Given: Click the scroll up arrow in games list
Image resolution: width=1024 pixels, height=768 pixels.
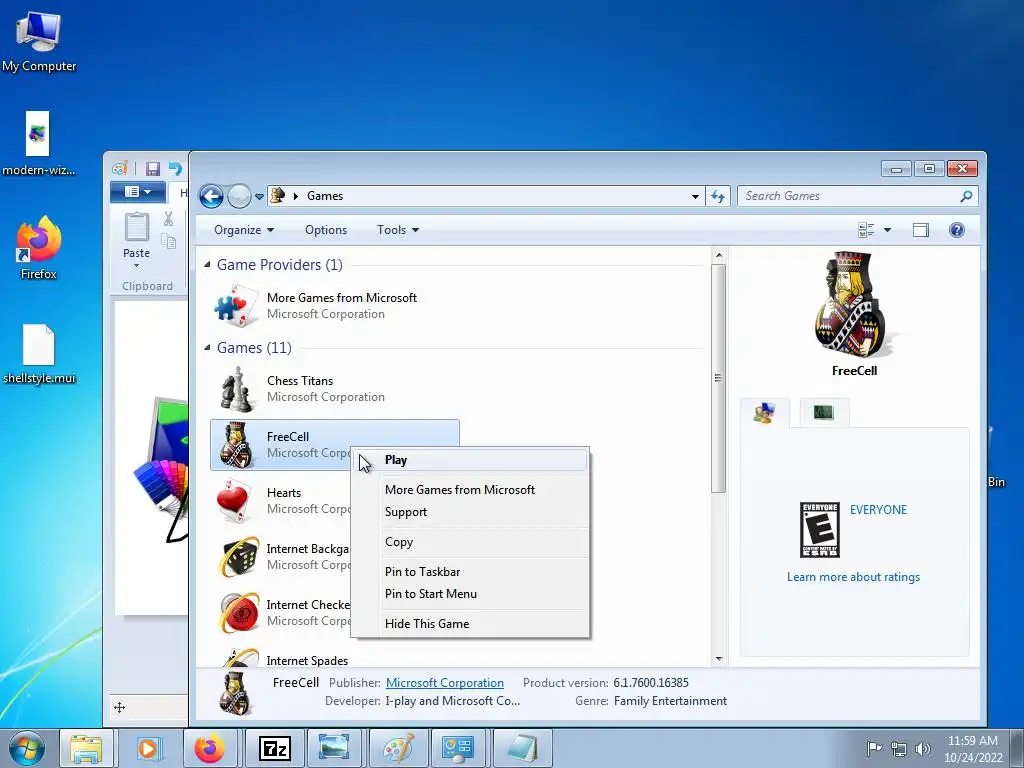Looking at the screenshot, I should pos(718,255).
